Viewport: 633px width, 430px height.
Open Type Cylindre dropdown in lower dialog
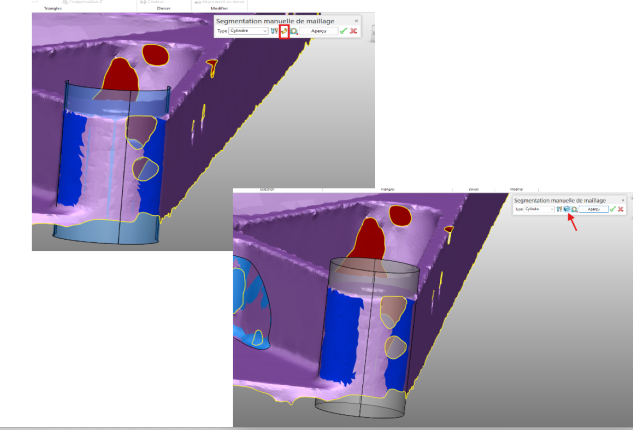coord(539,210)
